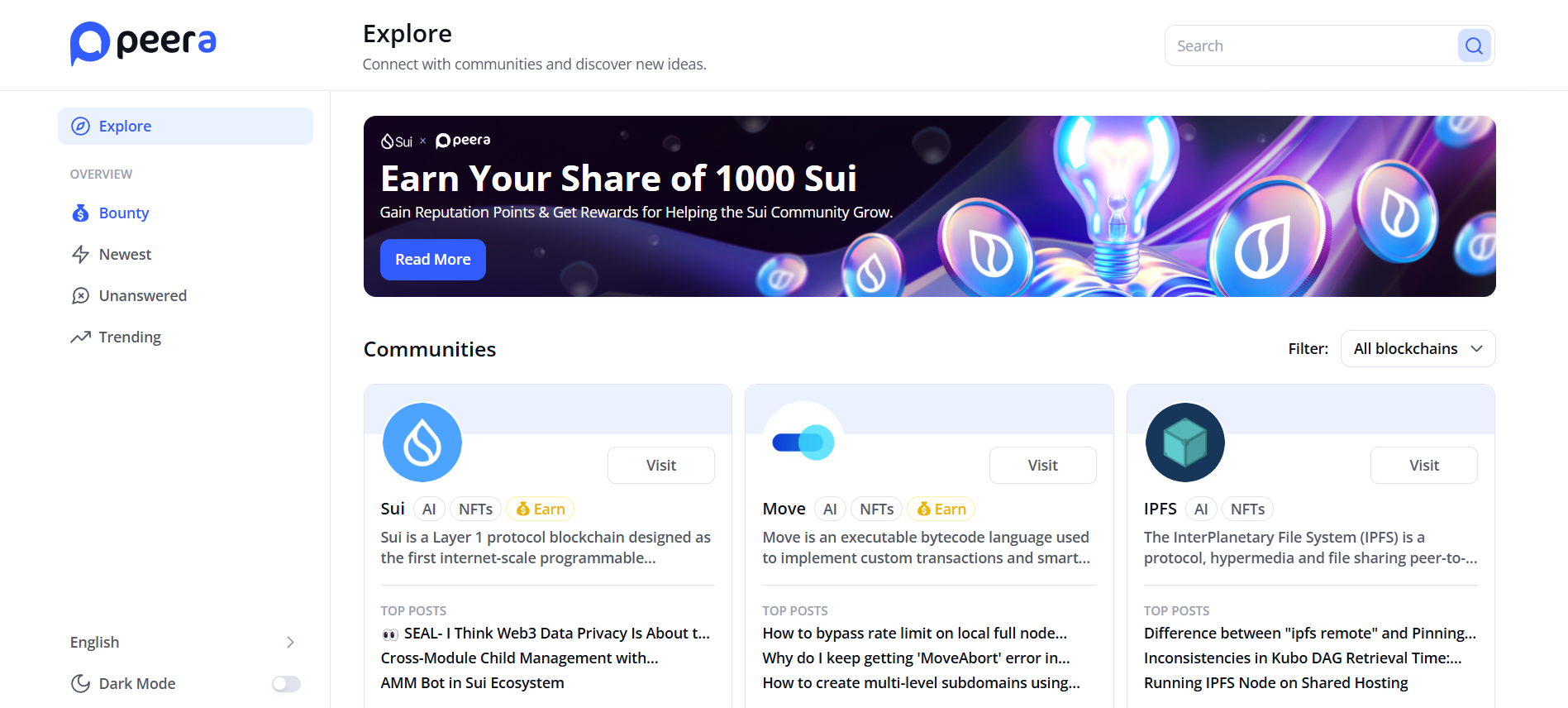1568x708 pixels.
Task: Click the Newest lightning bolt icon
Action: click(x=80, y=255)
